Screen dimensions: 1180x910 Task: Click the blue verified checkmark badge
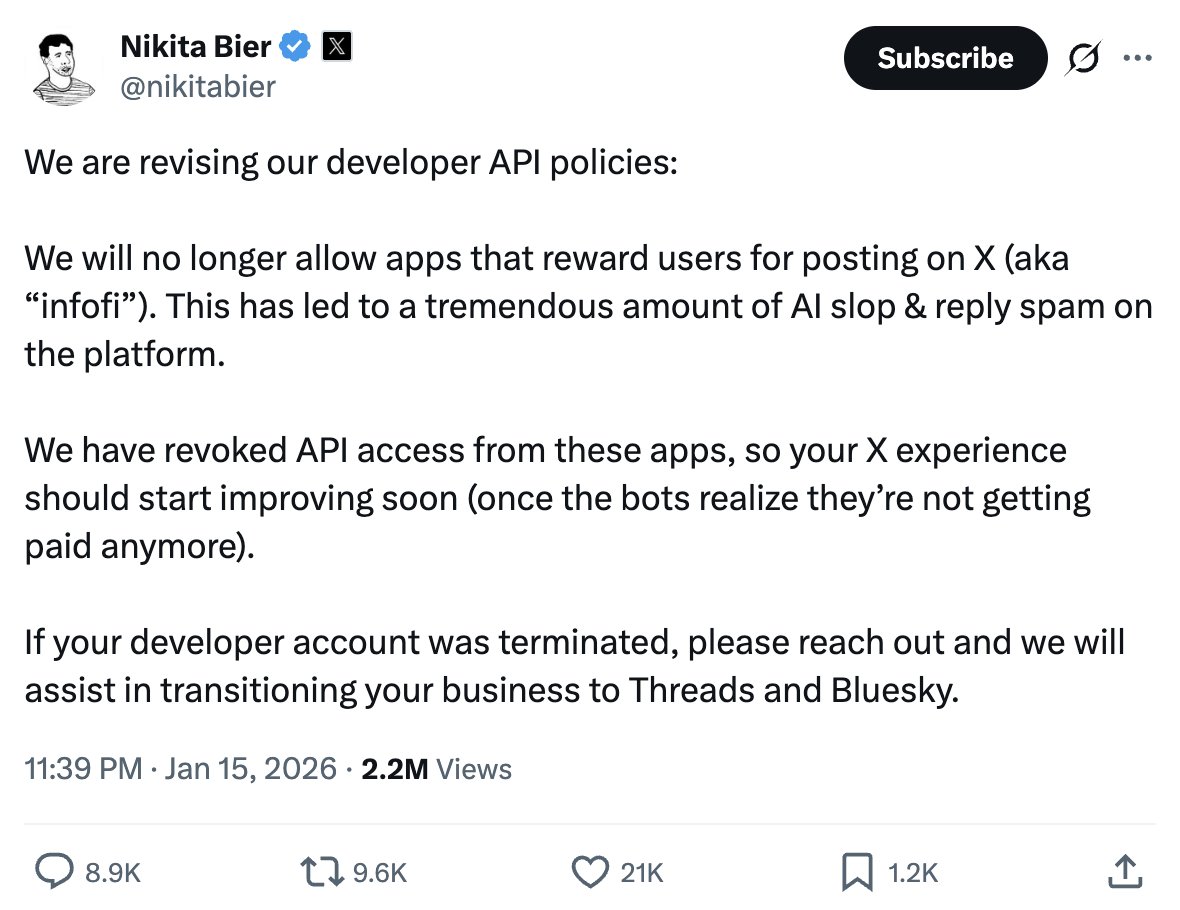coord(295,46)
